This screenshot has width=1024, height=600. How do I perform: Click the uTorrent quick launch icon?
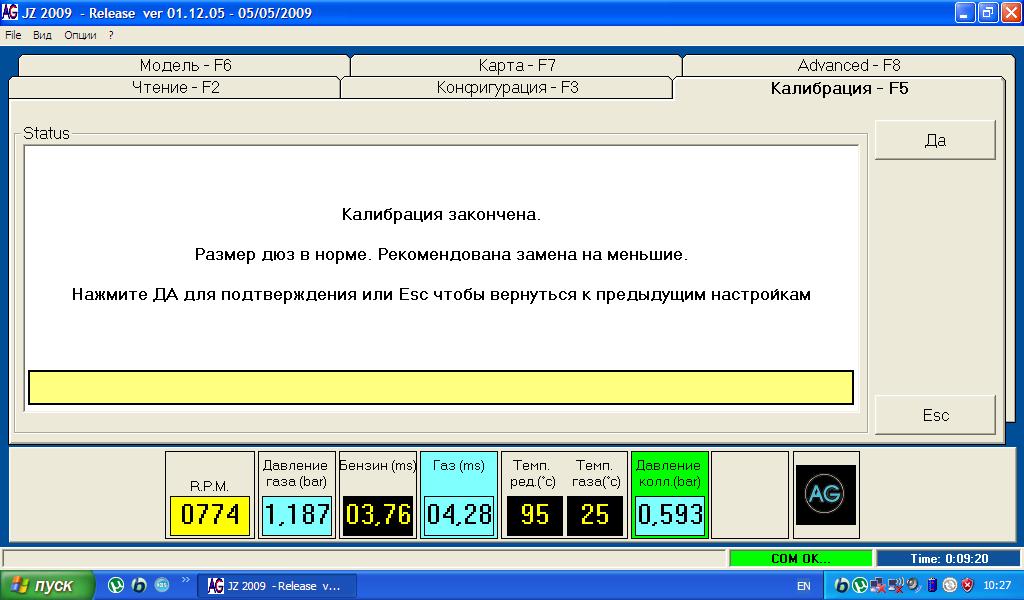click(x=116, y=585)
